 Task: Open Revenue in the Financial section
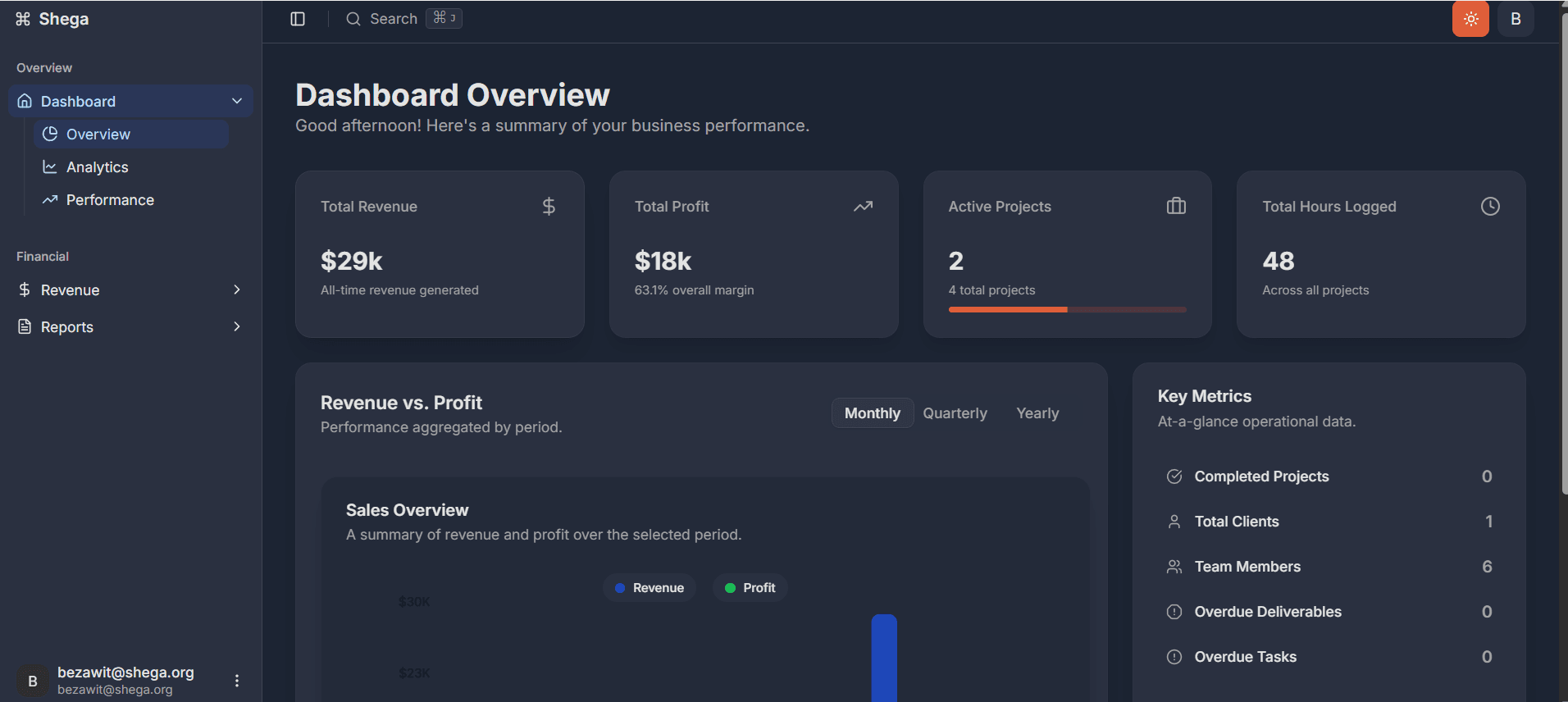130,289
